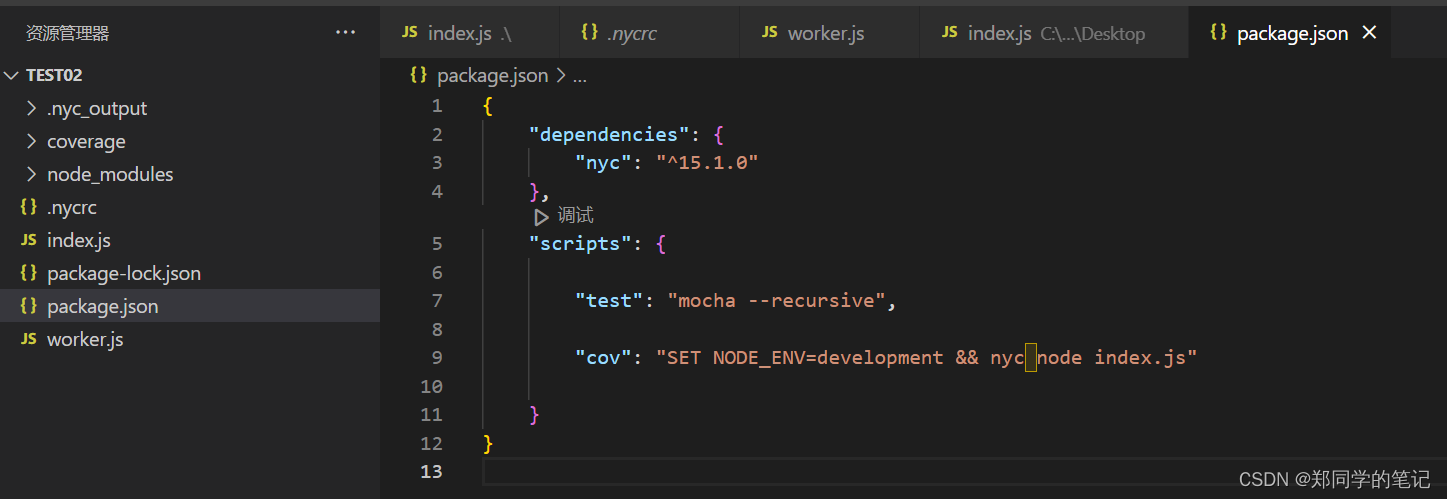Click the breadcrumb ellipsis after package.json

pyautogui.click(x=579, y=76)
